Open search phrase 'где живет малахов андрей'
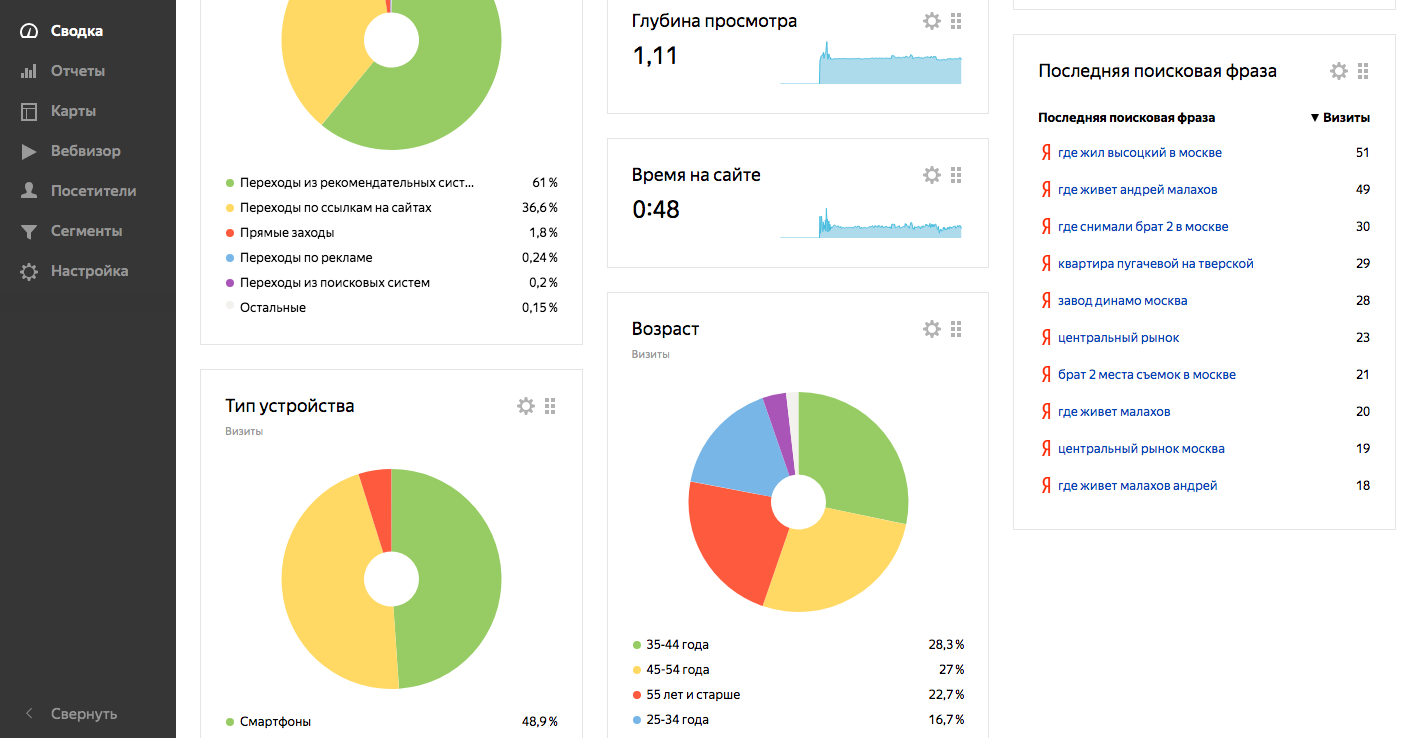 pos(1138,486)
